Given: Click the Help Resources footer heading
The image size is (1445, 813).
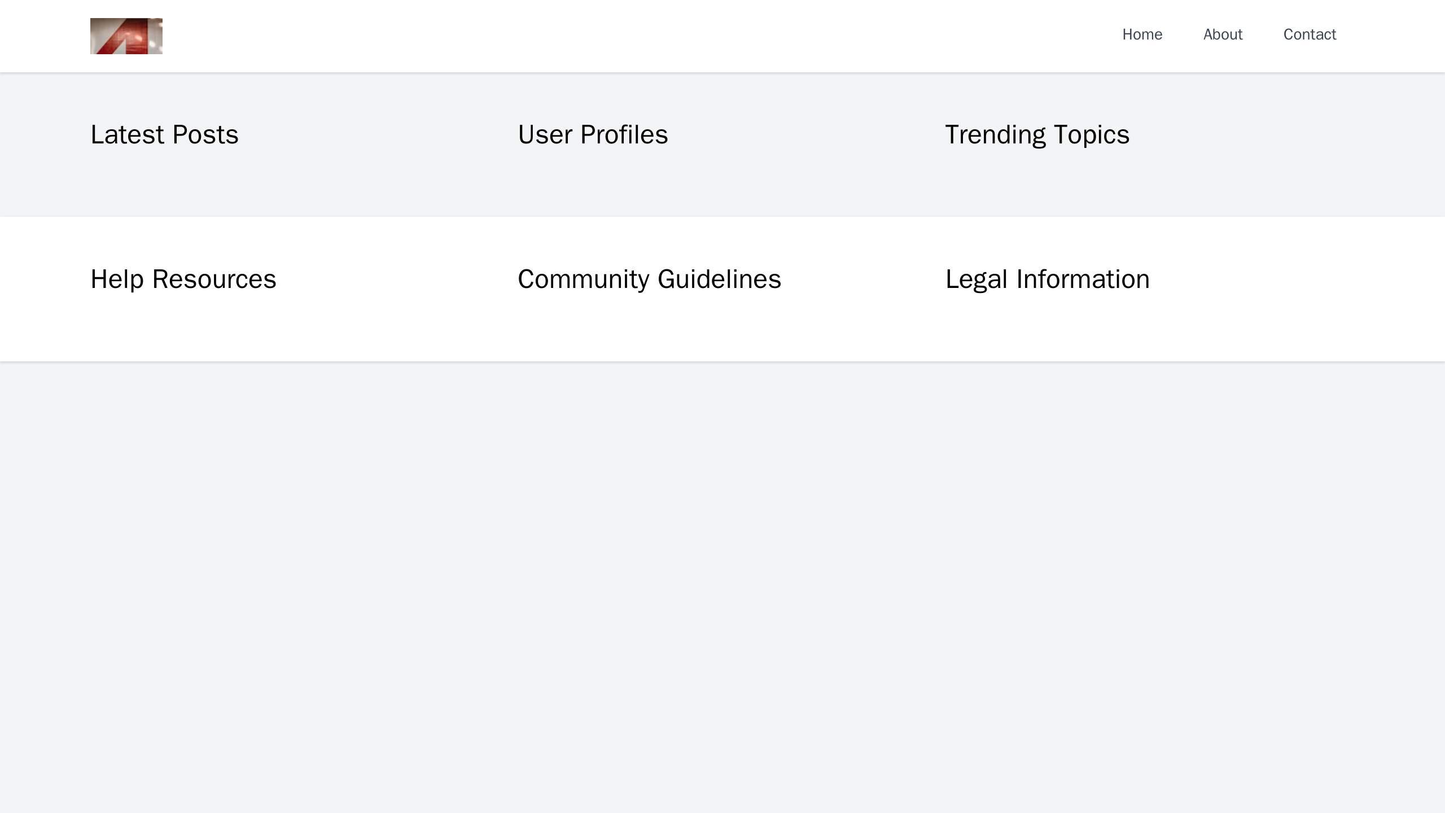Looking at the screenshot, I should (183, 279).
